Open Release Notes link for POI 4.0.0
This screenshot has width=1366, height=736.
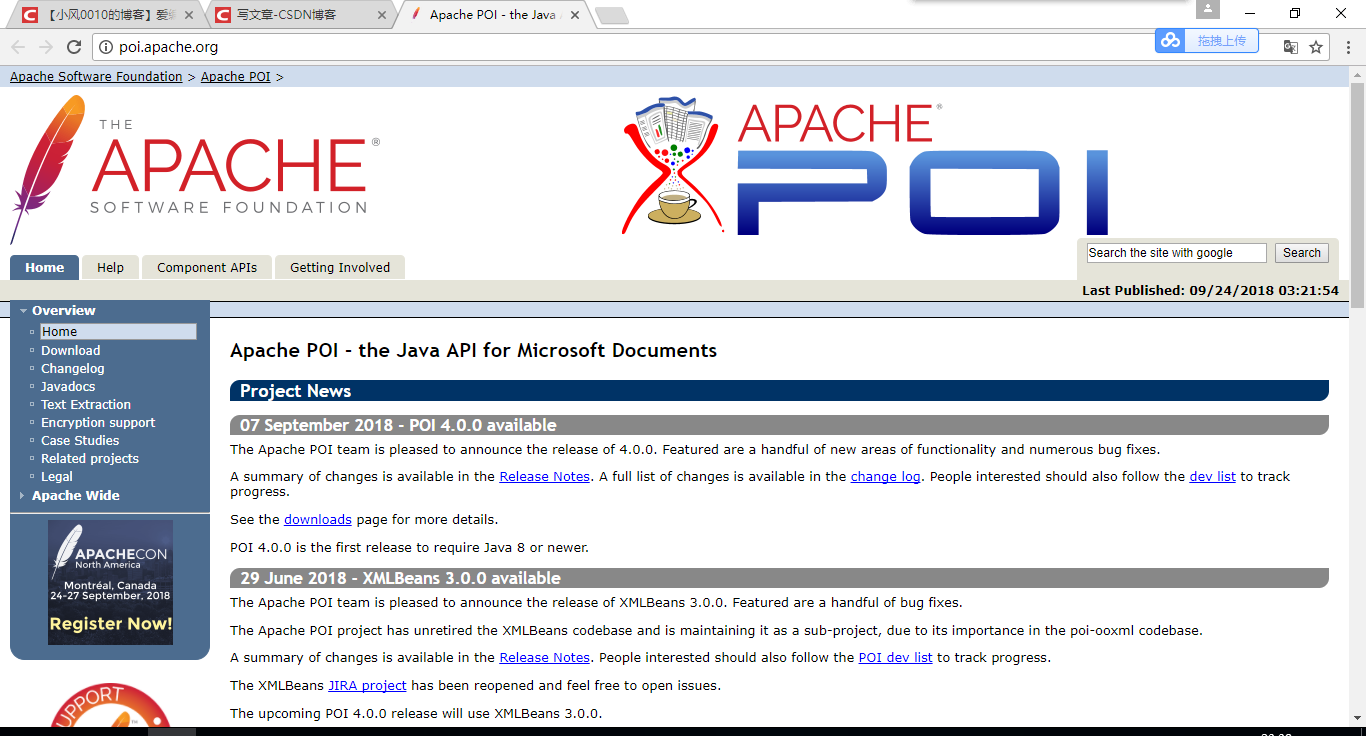click(x=545, y=476)
